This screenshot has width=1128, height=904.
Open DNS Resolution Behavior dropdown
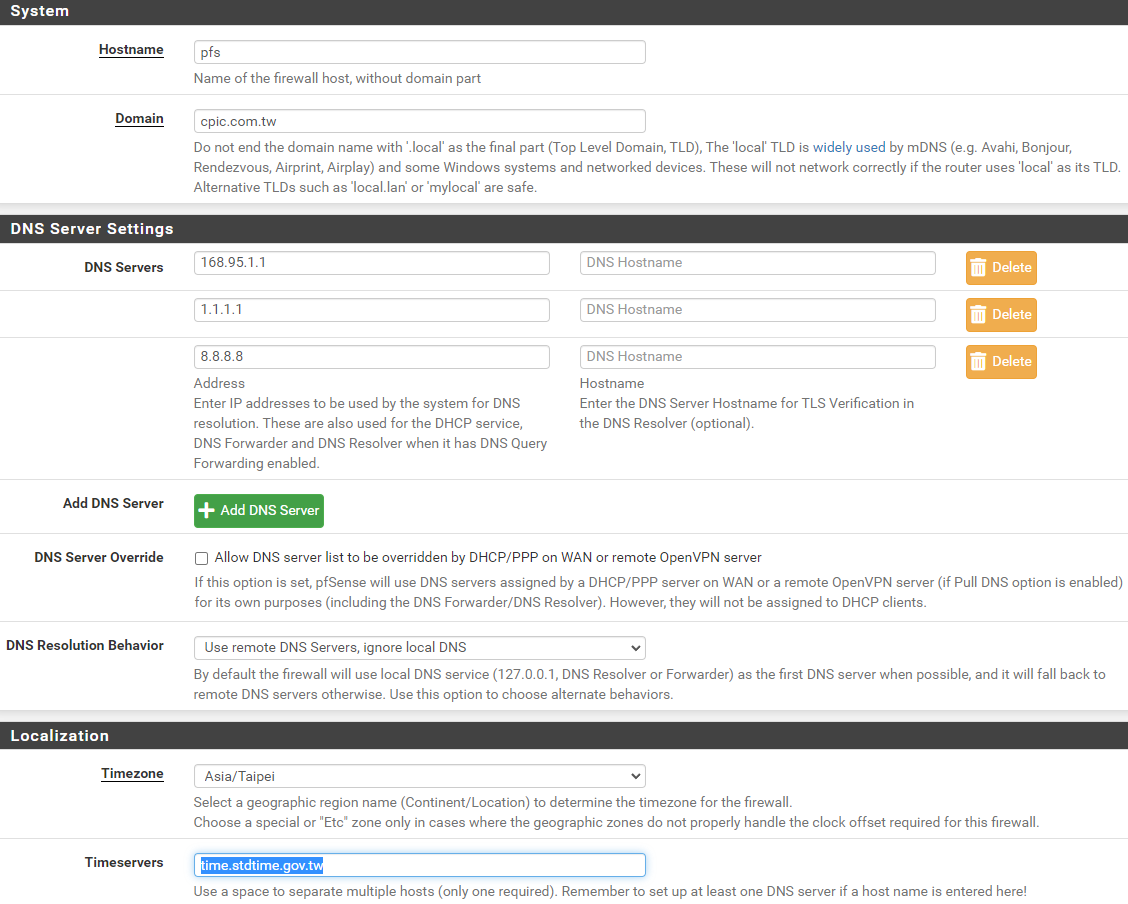point(419,647)
